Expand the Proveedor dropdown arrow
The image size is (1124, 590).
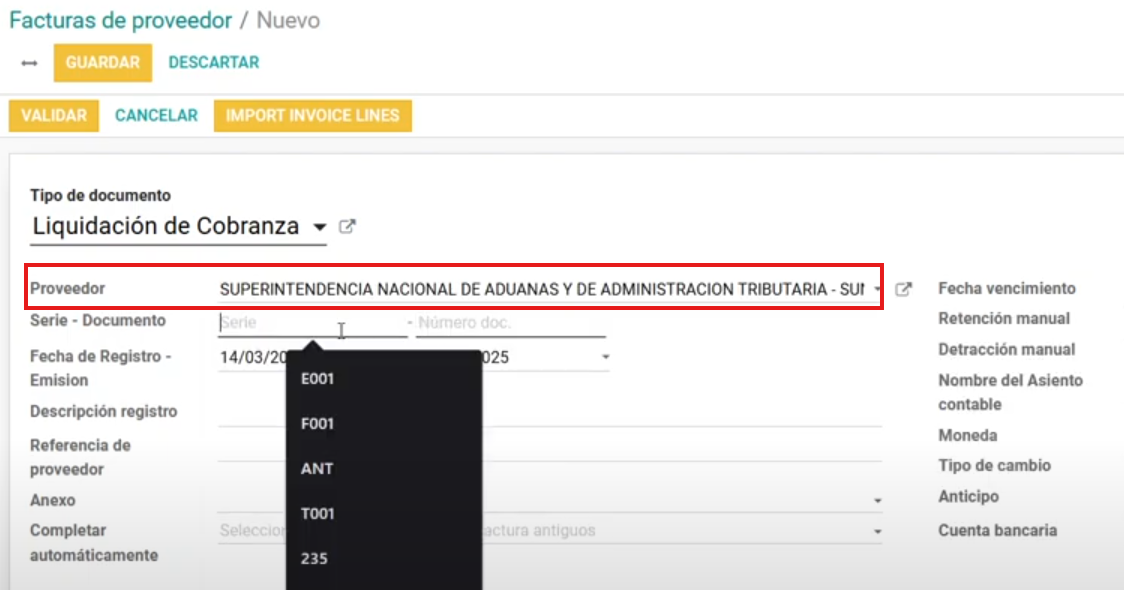[877, 290]
